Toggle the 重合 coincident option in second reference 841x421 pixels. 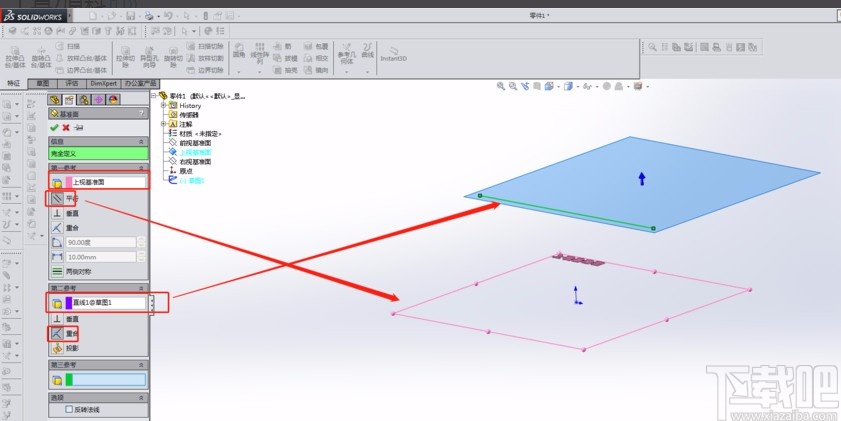[x=57, y=334]
